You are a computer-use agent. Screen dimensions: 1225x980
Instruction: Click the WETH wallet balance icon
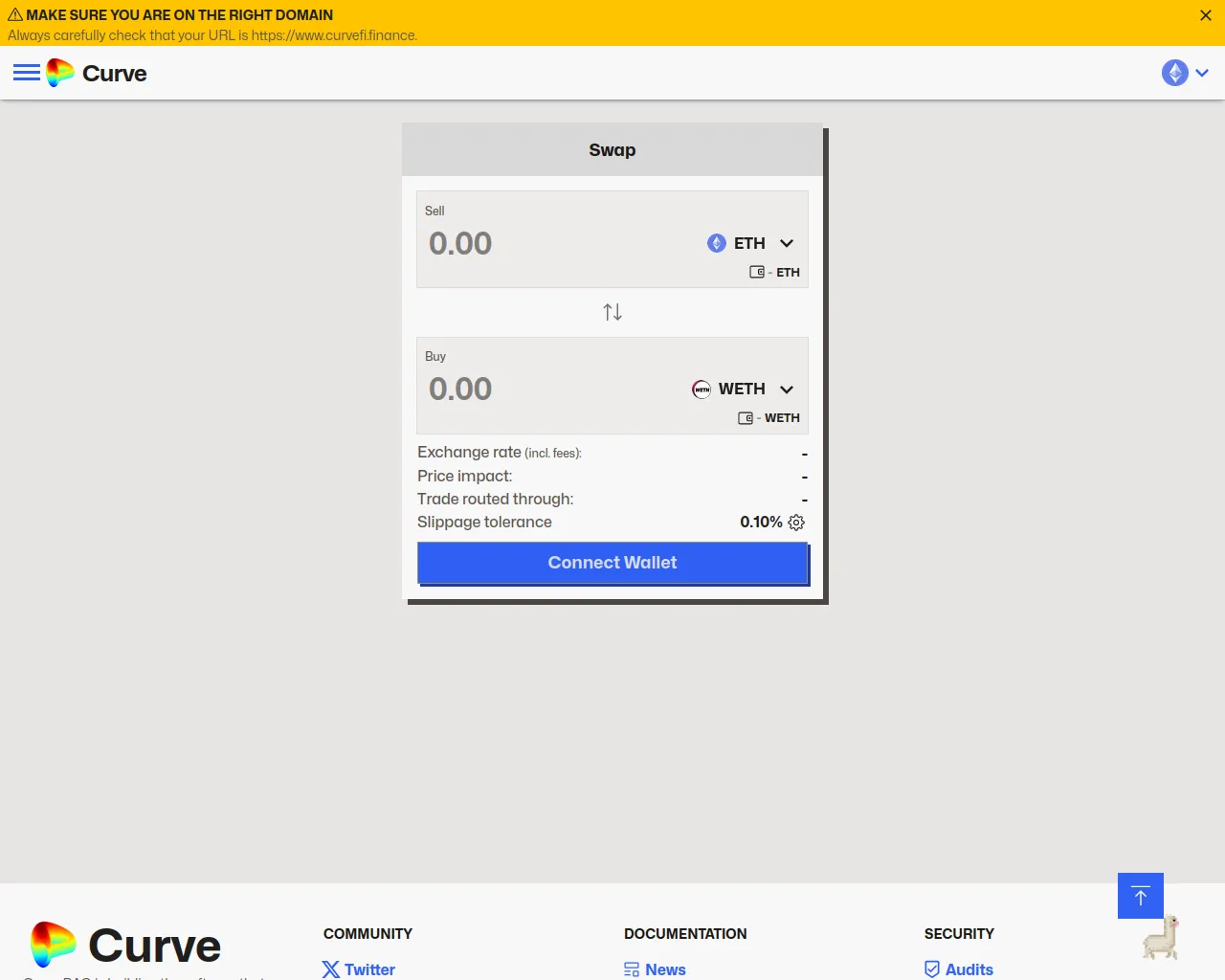point(746,418)
